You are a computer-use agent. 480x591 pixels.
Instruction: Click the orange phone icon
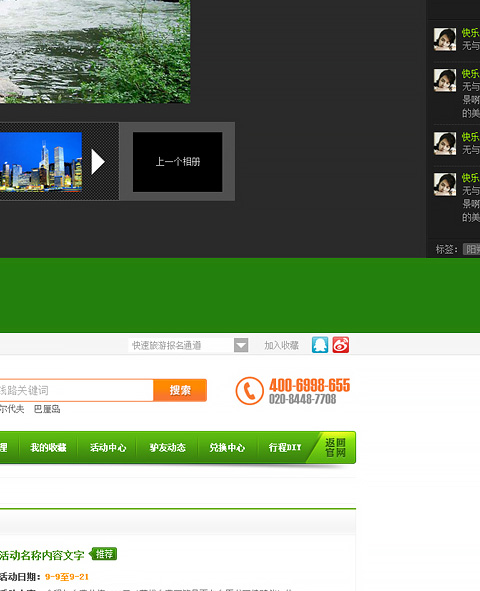click(249, 391)
